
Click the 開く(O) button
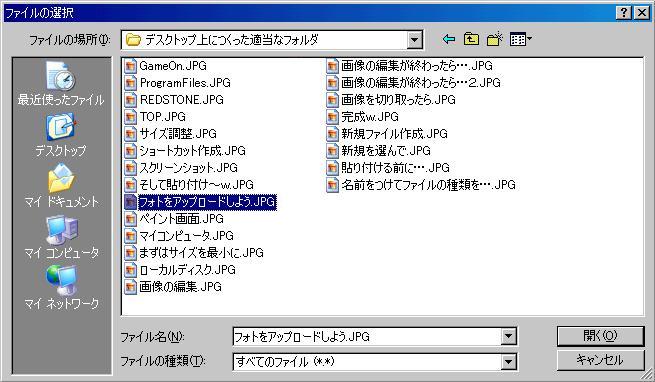click(x=600, y=336)
